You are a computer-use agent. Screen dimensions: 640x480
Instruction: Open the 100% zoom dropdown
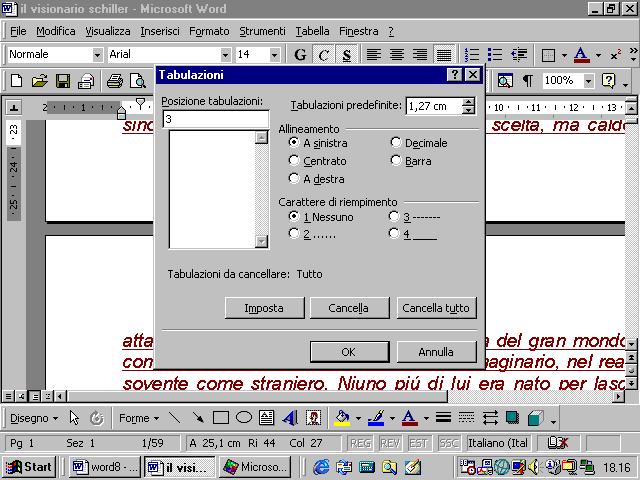(x=588, y=81)
